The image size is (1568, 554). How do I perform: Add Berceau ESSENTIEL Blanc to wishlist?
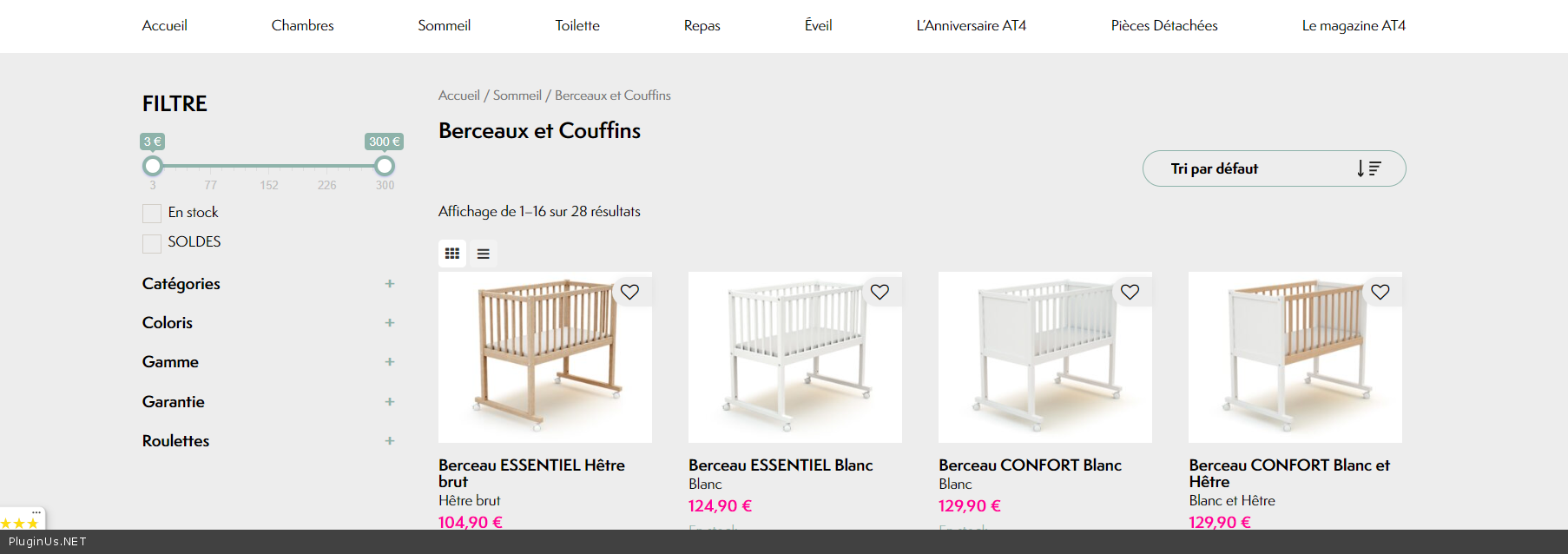tap(880, 292)
